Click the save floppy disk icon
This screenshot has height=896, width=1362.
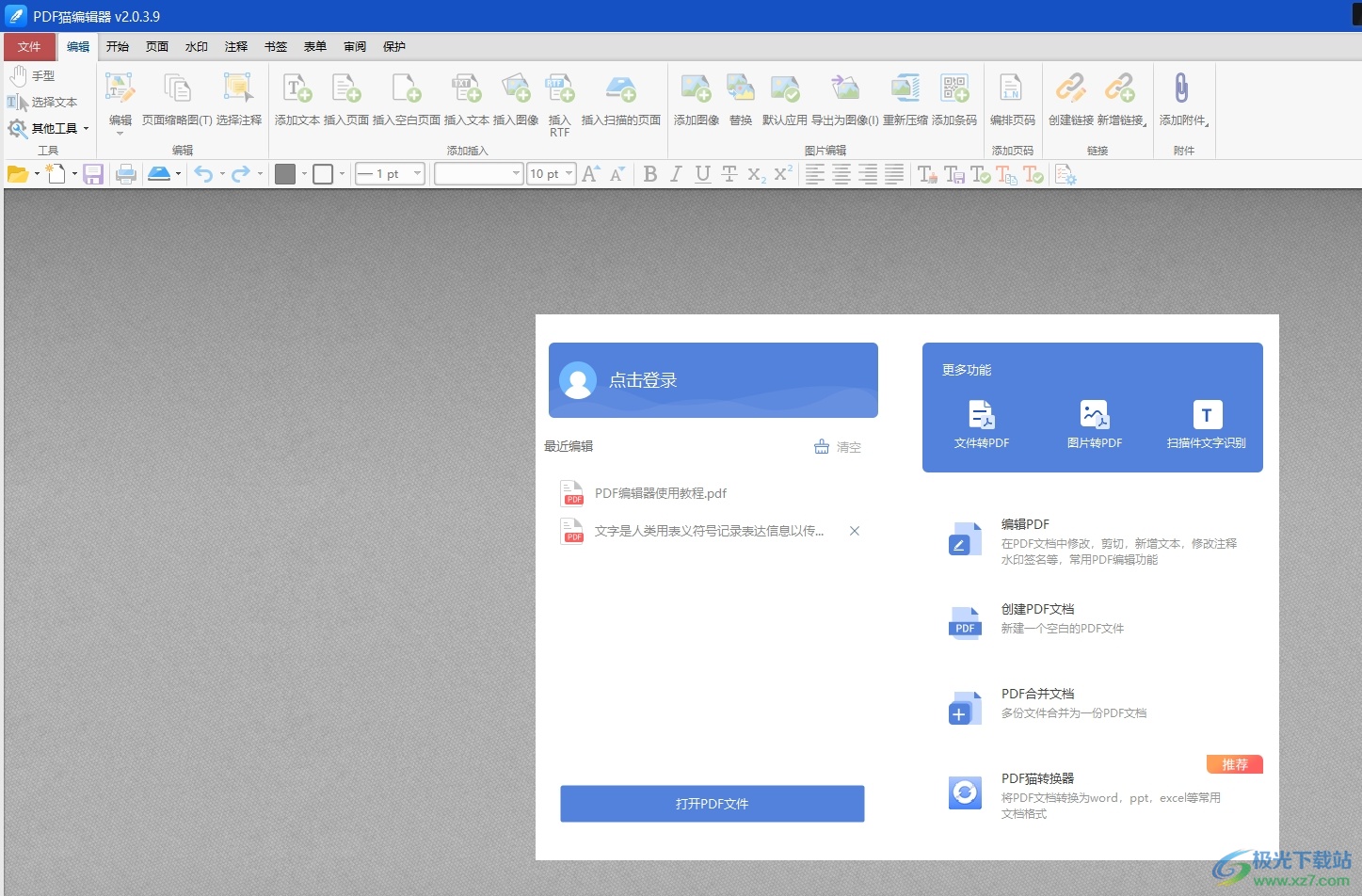[93, 174]
